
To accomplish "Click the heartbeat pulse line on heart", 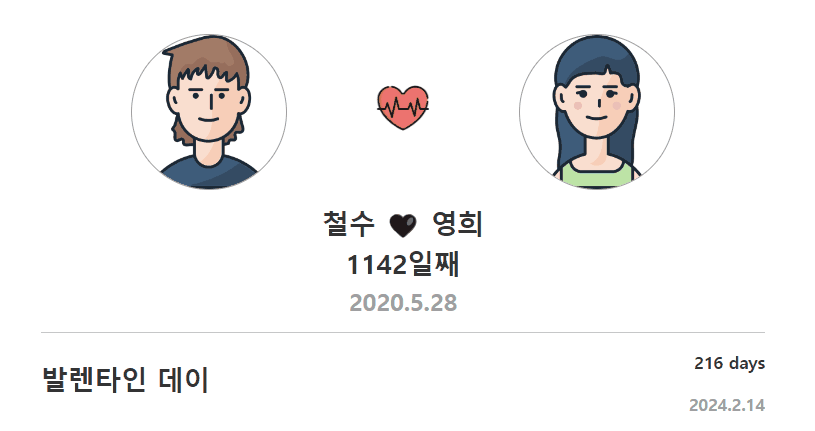I will coord(403,108).
